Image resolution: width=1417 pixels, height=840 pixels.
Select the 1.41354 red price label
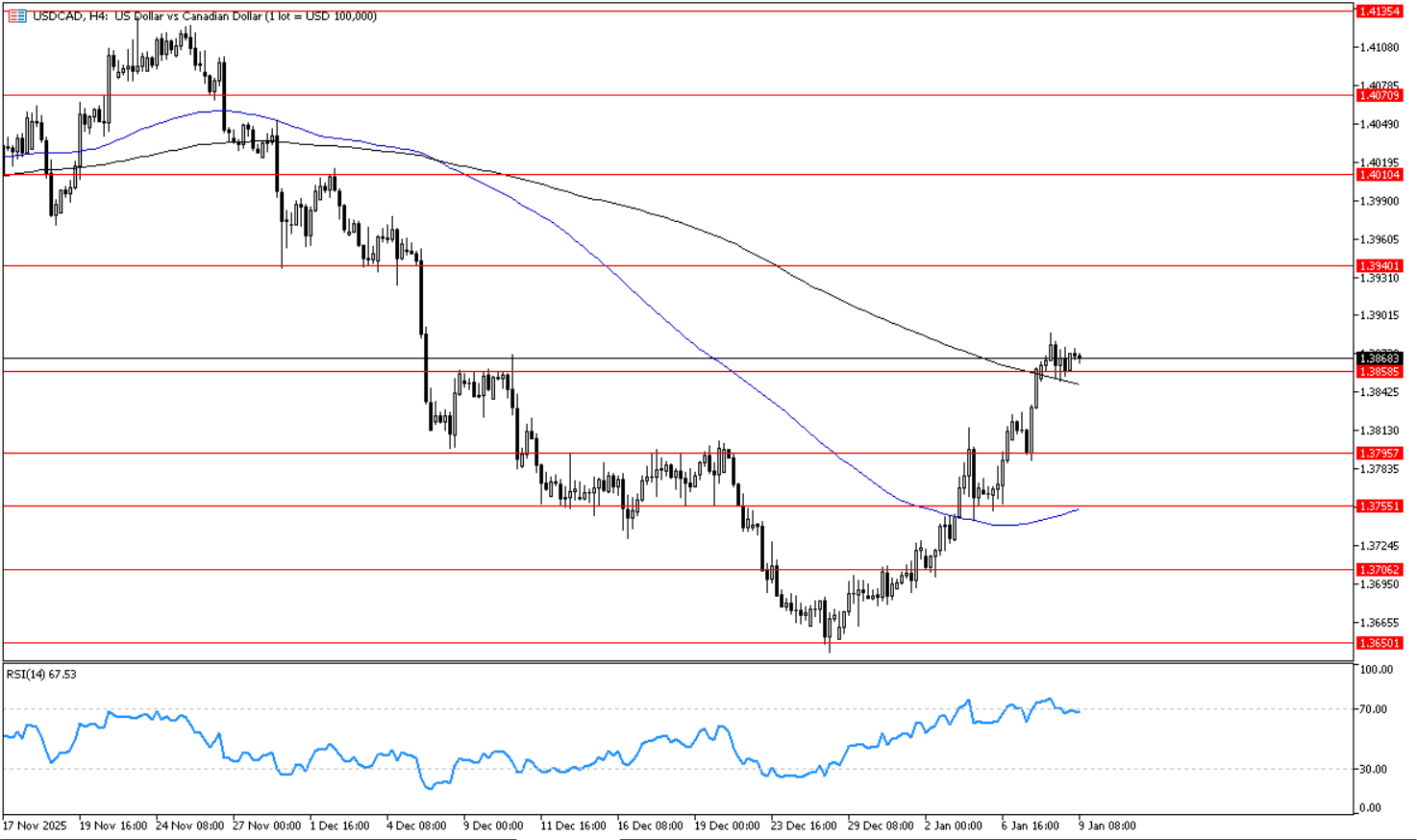(1379, 12)
